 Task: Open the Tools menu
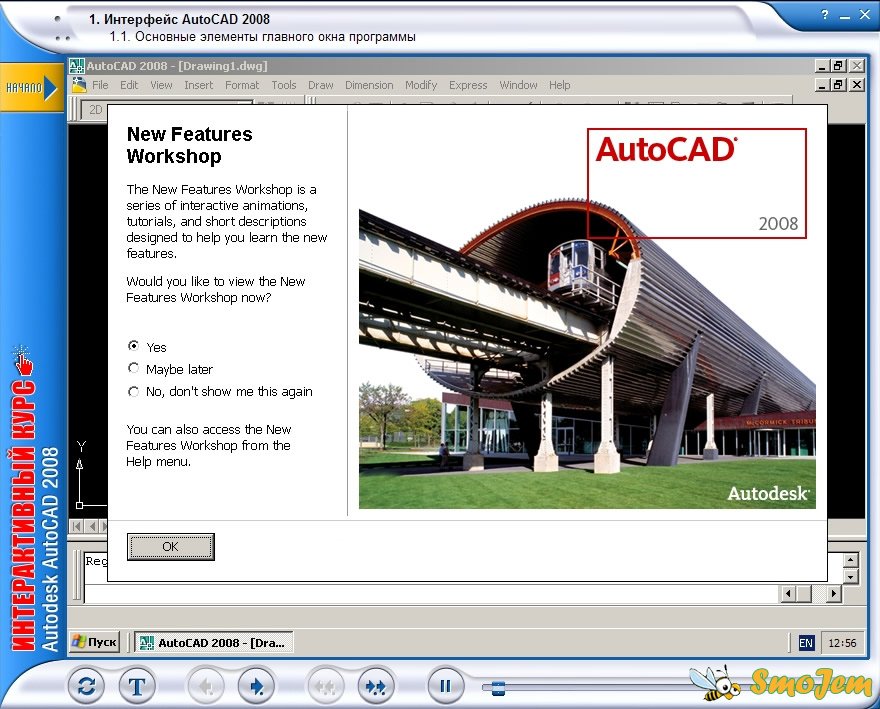pyautogui.click(x=284, y=85)
